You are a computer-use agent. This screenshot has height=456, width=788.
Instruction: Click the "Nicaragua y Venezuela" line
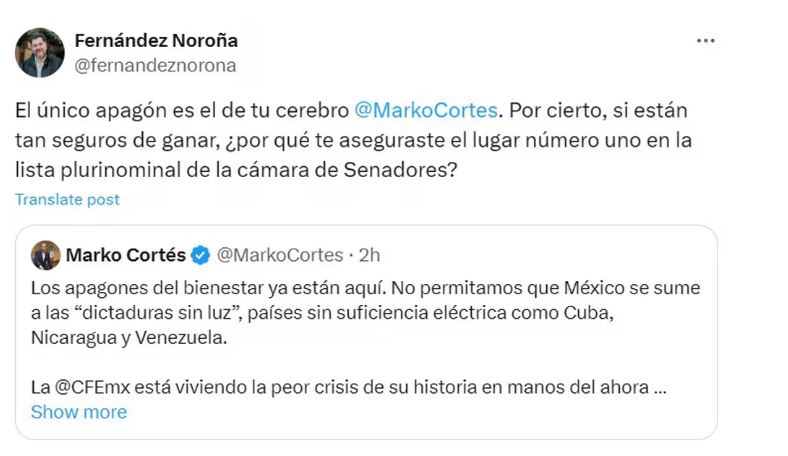(130, 338)
